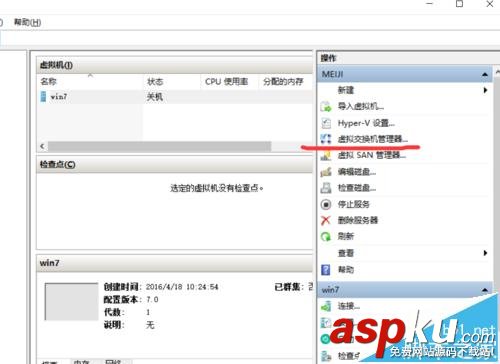The height and width of the screenshot is (364, 500).
Task: Collapse the MEIJI actions section
Action: (x=485, y=75)
